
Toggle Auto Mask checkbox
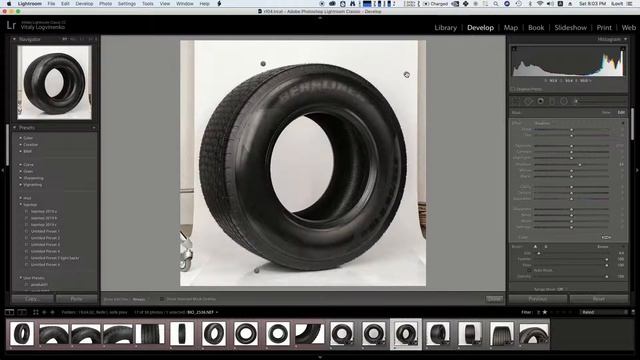[529, 270]
